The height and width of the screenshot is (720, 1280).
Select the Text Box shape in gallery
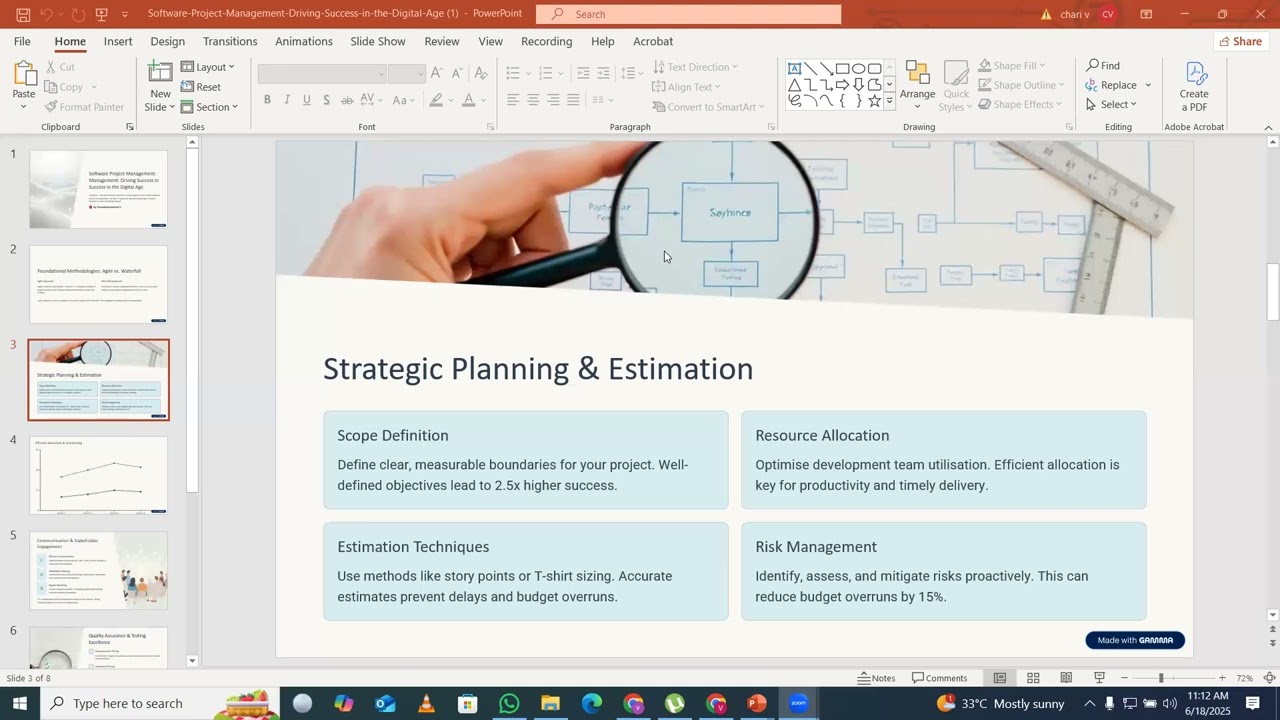[x=795, y=68]
